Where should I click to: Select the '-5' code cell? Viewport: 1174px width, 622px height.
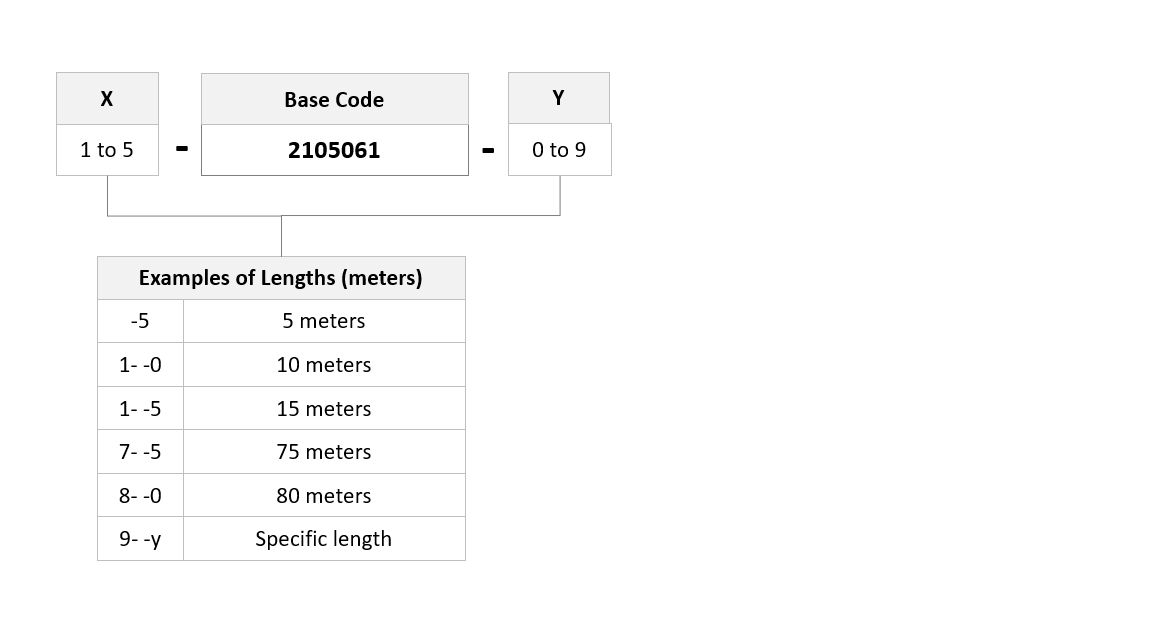click(140, 321)
